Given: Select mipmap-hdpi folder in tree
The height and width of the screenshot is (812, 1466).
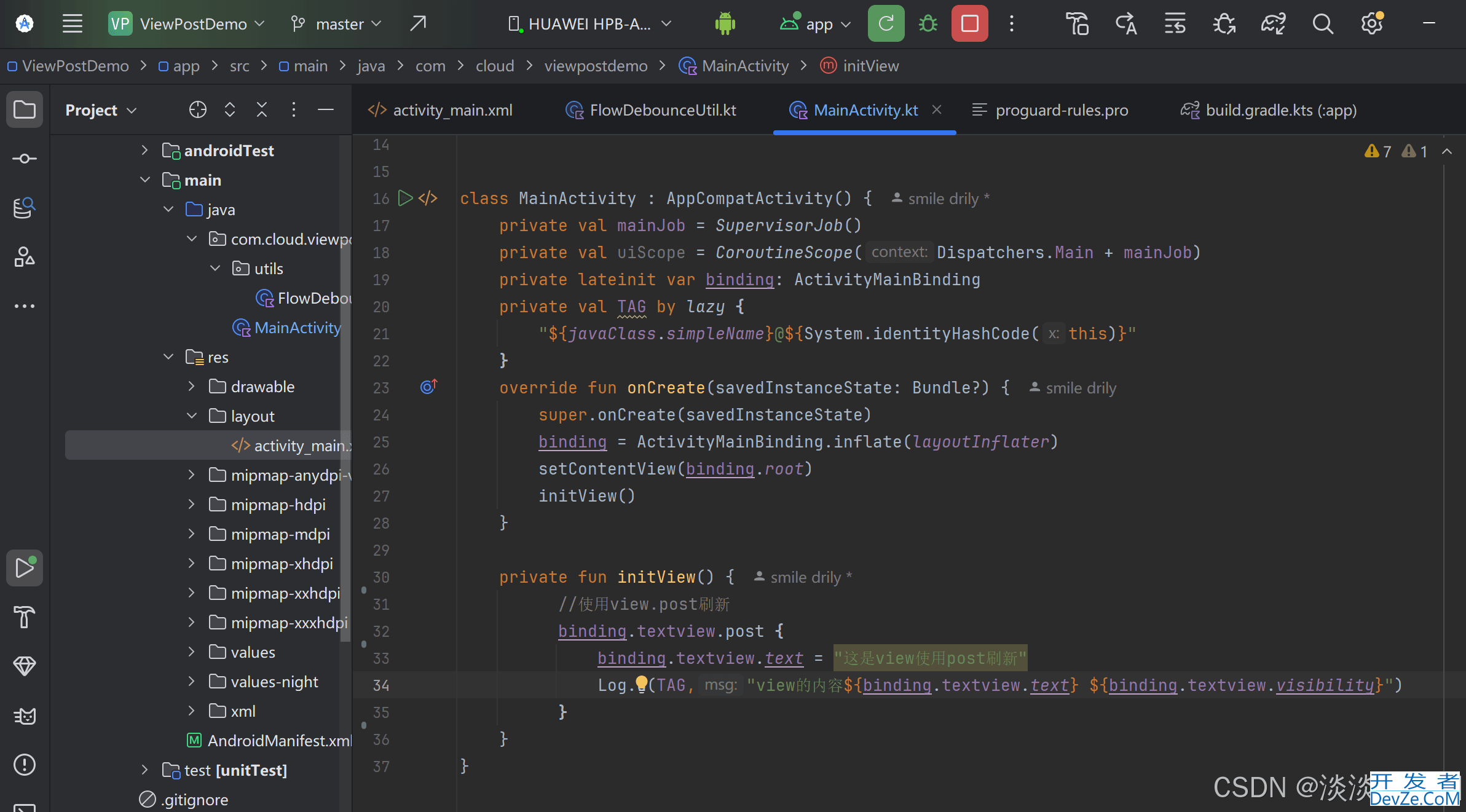Looking at the screenshot, I should pos(267,505).
